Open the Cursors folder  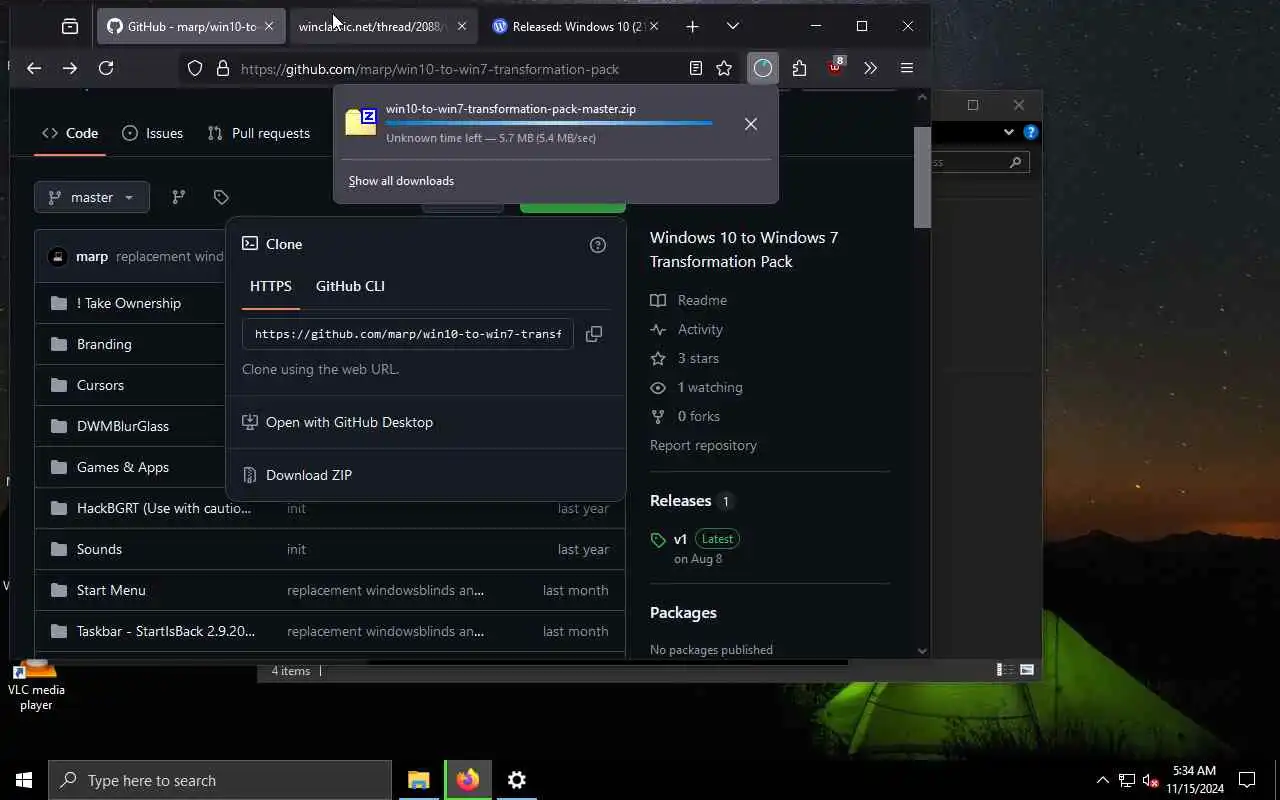pos(100,385)
